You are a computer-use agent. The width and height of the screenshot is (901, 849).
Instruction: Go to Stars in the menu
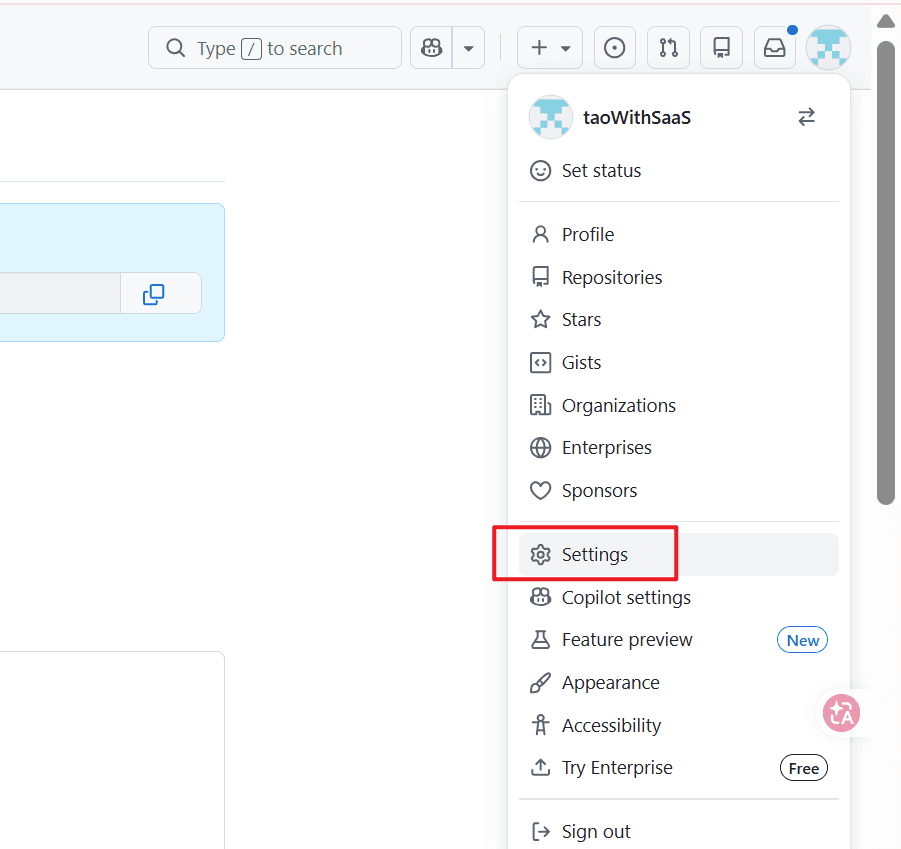pyautogui.click(x=581, y=320)
